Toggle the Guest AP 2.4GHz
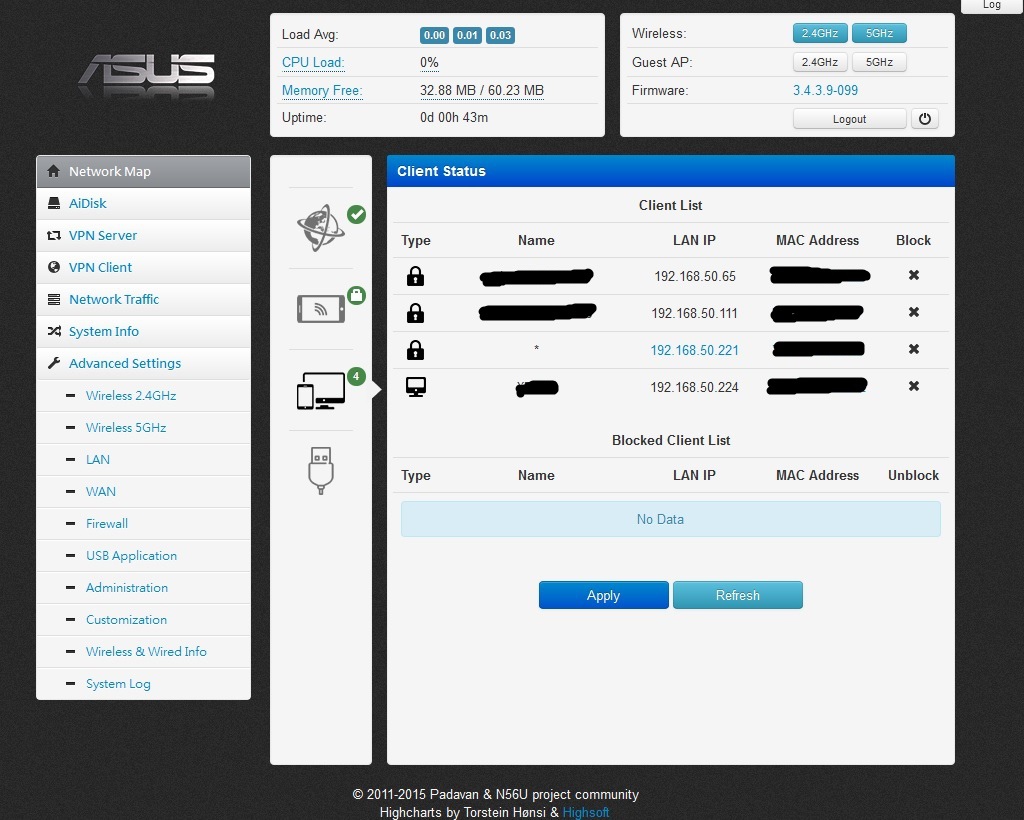The height and width of the screenshot is (820, 1024). point(820,62)
